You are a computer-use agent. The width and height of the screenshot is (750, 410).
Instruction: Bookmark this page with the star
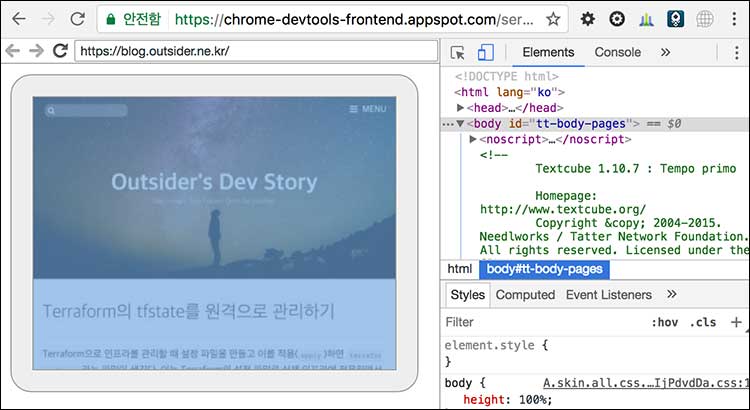(x=553, y=19)
